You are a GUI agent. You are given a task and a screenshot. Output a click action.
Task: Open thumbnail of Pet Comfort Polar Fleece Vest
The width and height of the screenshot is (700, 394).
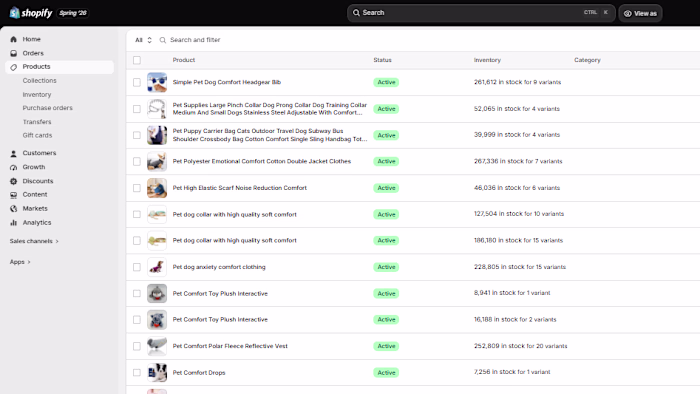157,346
